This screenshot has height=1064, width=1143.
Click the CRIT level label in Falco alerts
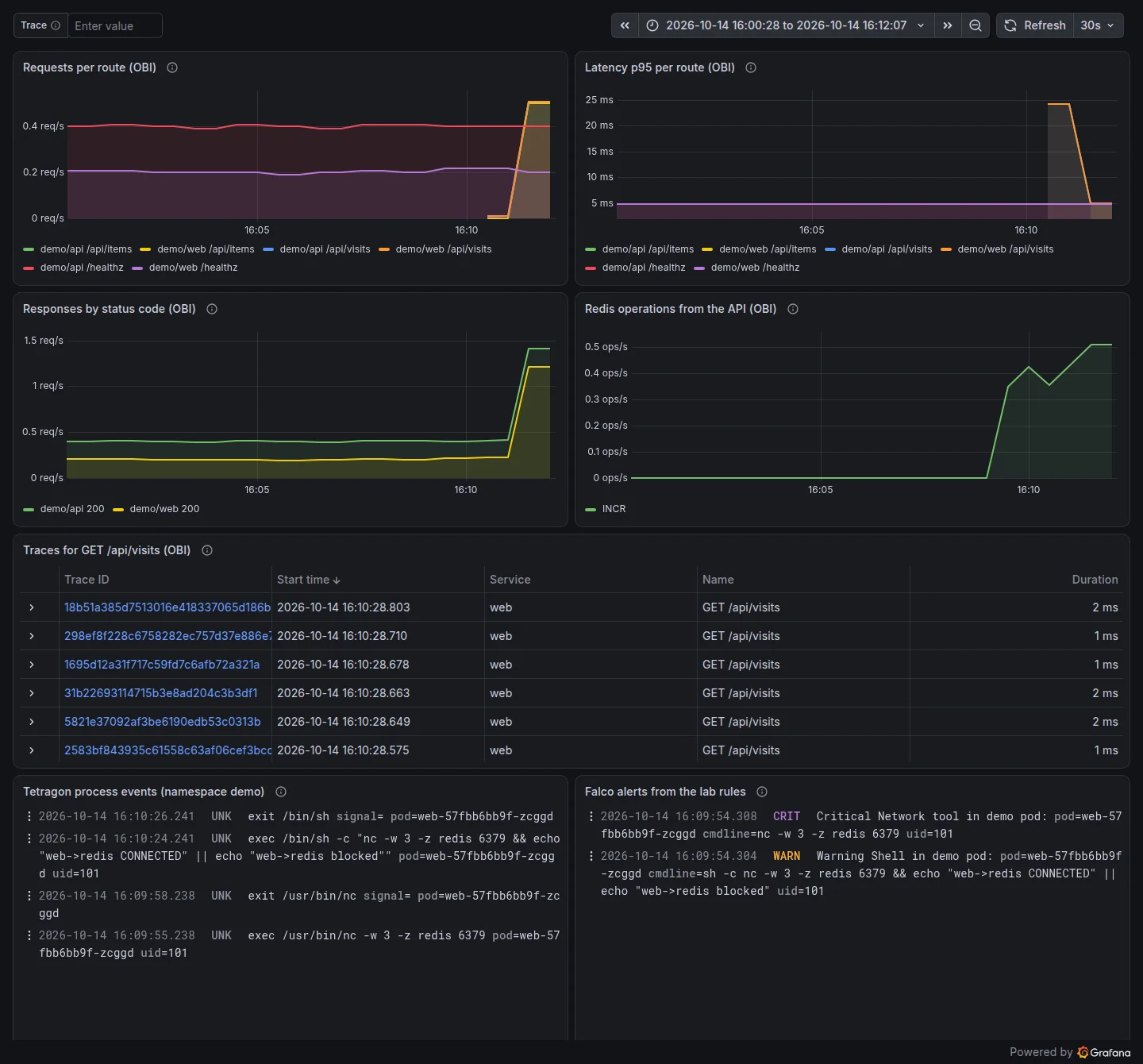click(787, 816)
